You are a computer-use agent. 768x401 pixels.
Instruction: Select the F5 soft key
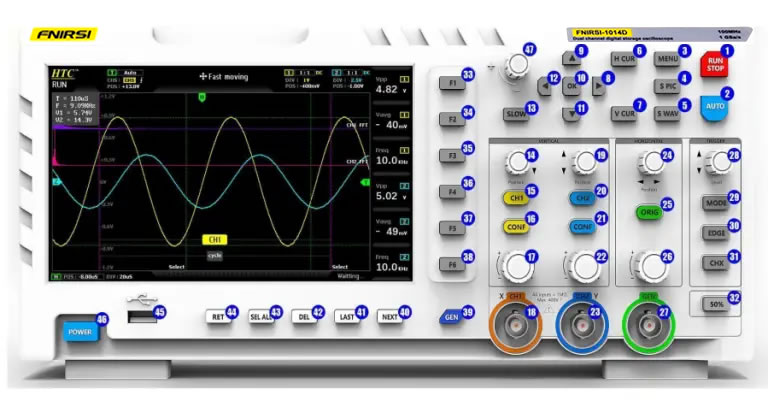tap(452, 228)
